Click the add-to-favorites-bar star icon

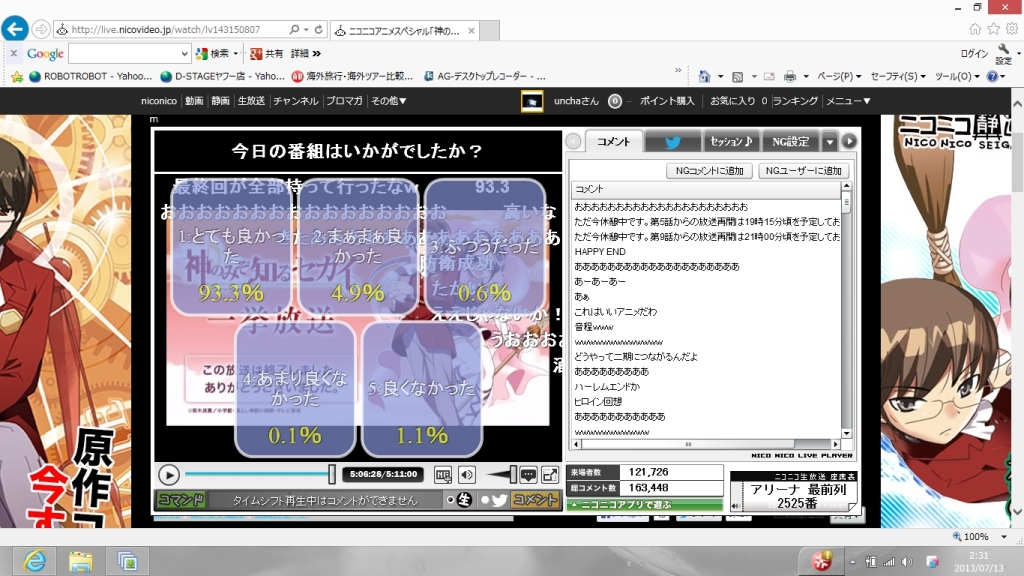coord(17,76)
